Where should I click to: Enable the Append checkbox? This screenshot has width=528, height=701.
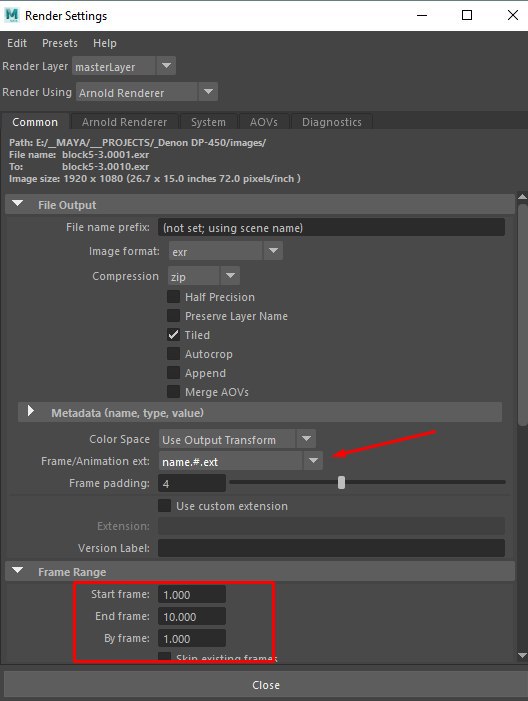click(173, 373)
